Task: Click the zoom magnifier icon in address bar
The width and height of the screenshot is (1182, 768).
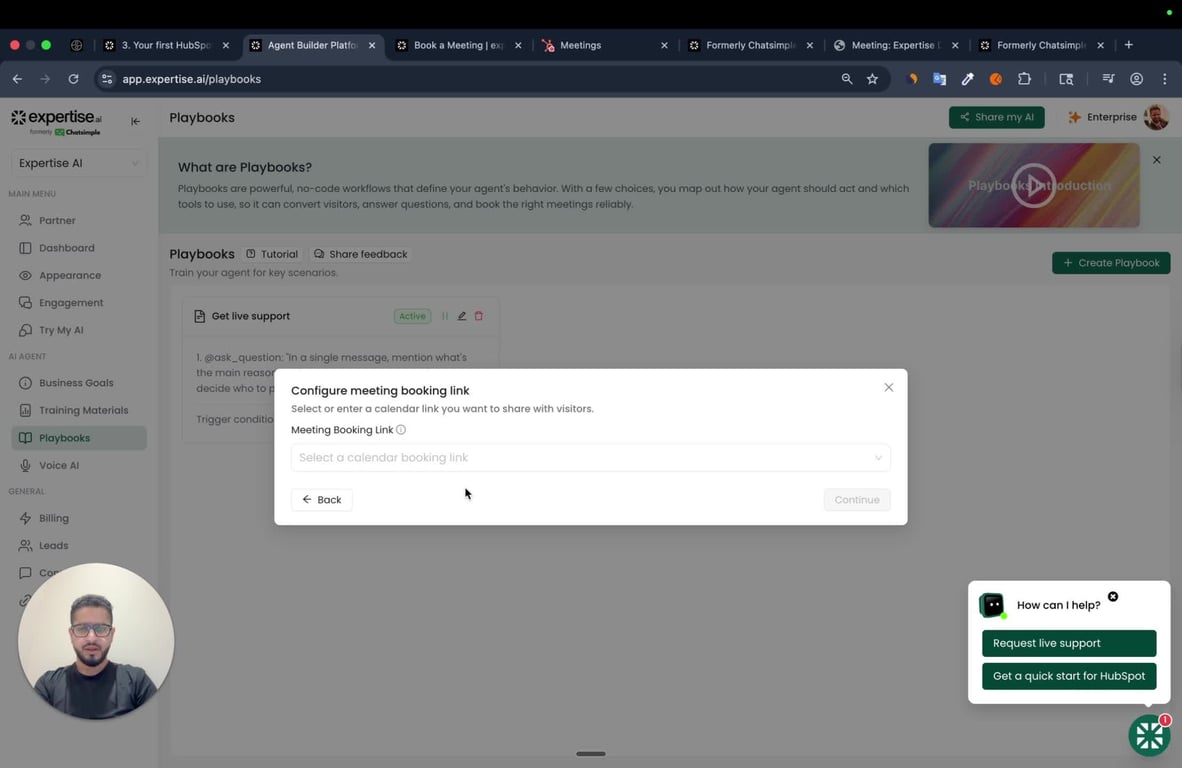Action: 847,79
